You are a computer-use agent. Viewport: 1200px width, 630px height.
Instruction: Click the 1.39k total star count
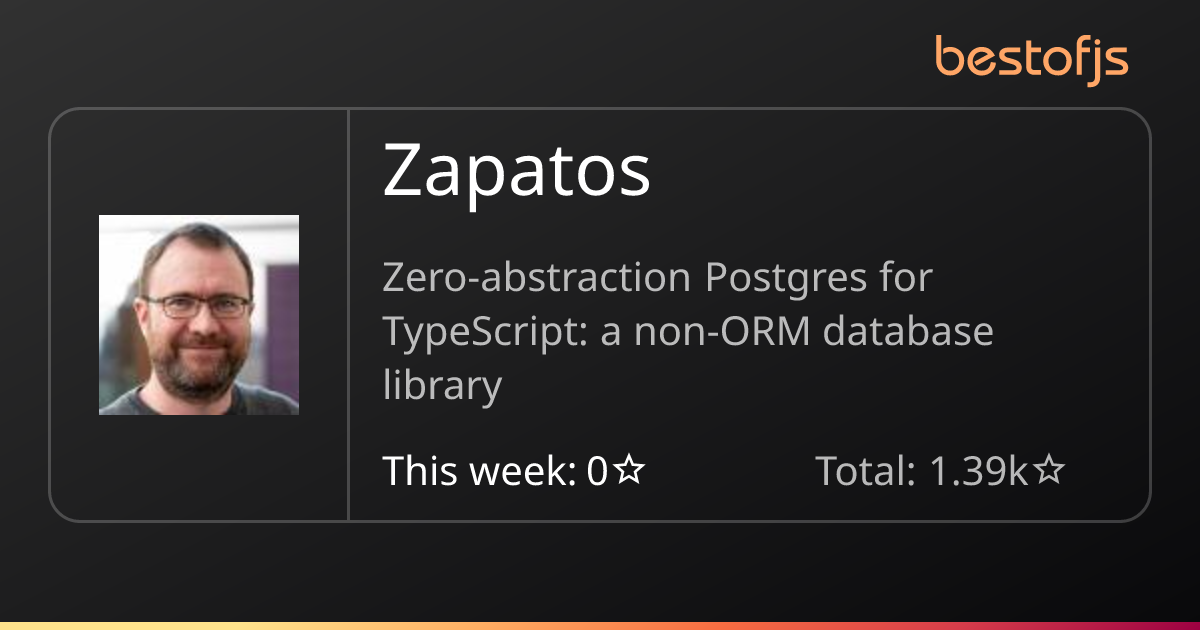tap(979, 471)
